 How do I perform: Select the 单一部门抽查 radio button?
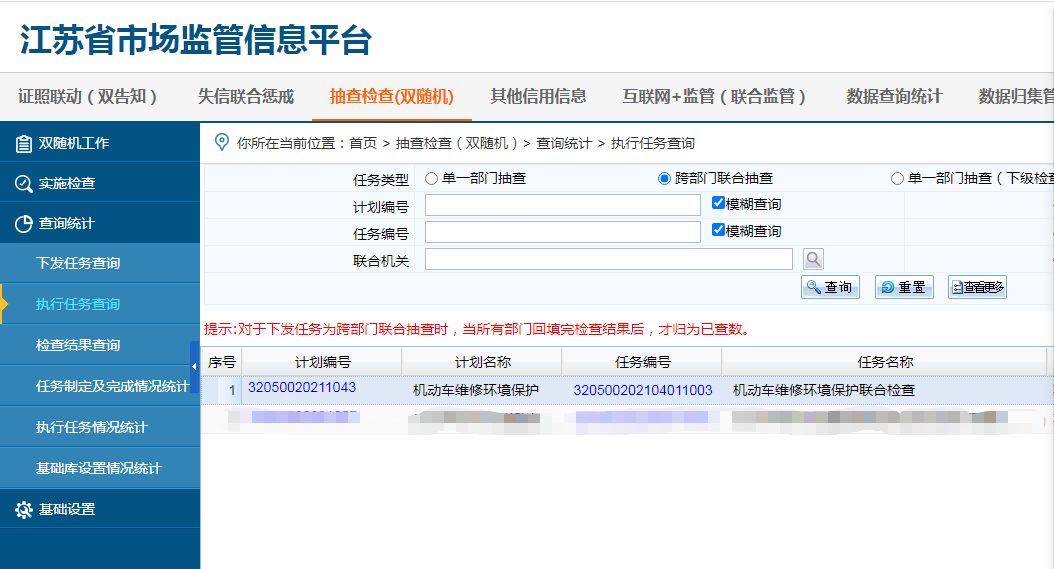click(x=432, y=179)
